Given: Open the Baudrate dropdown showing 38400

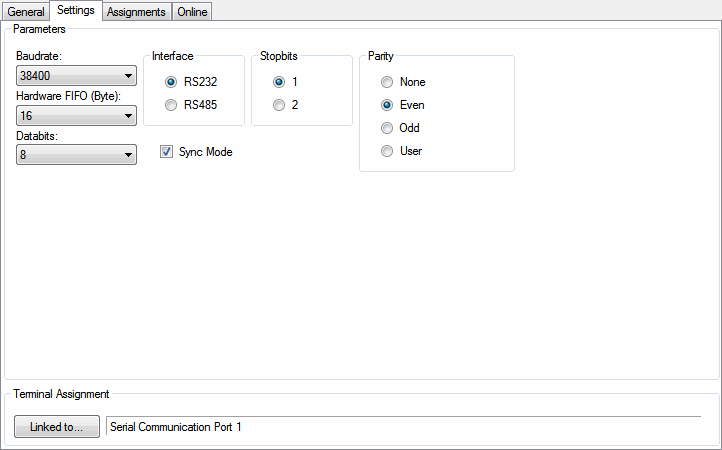Looking at the screenshot, I should point(76,76).
